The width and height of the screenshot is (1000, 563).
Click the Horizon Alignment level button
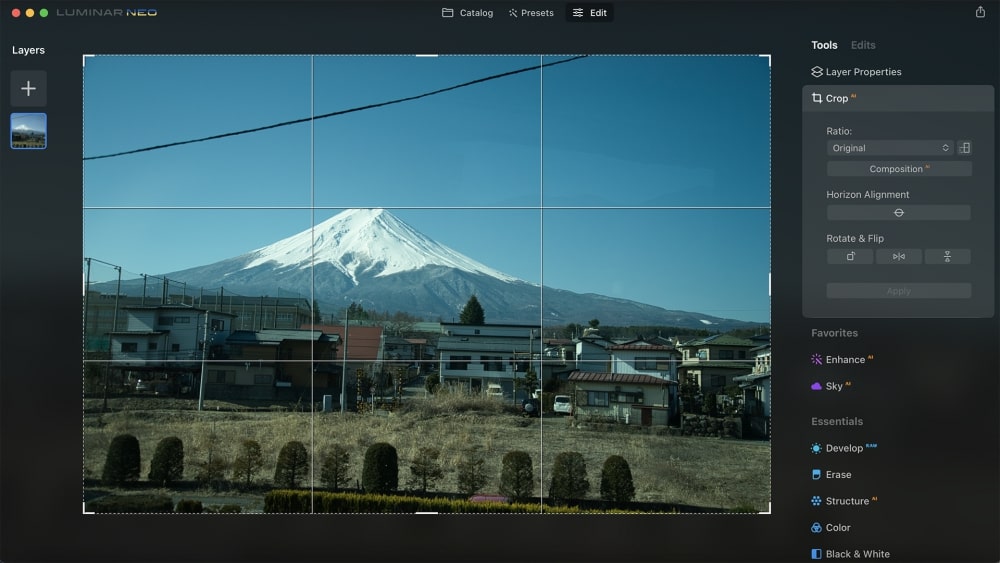(898, 213)
